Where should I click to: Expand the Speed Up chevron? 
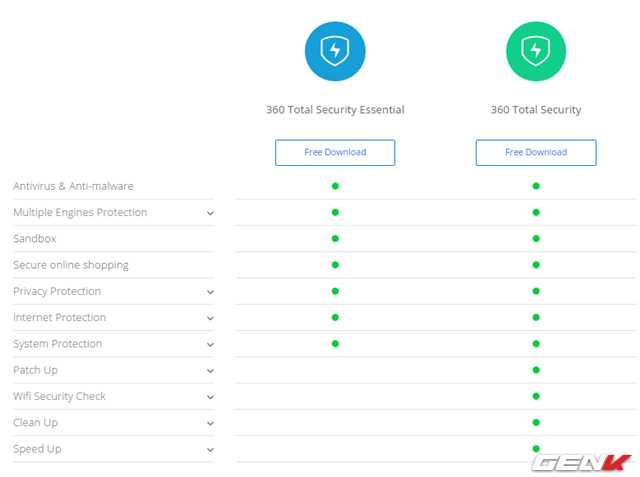pos(210,450)
